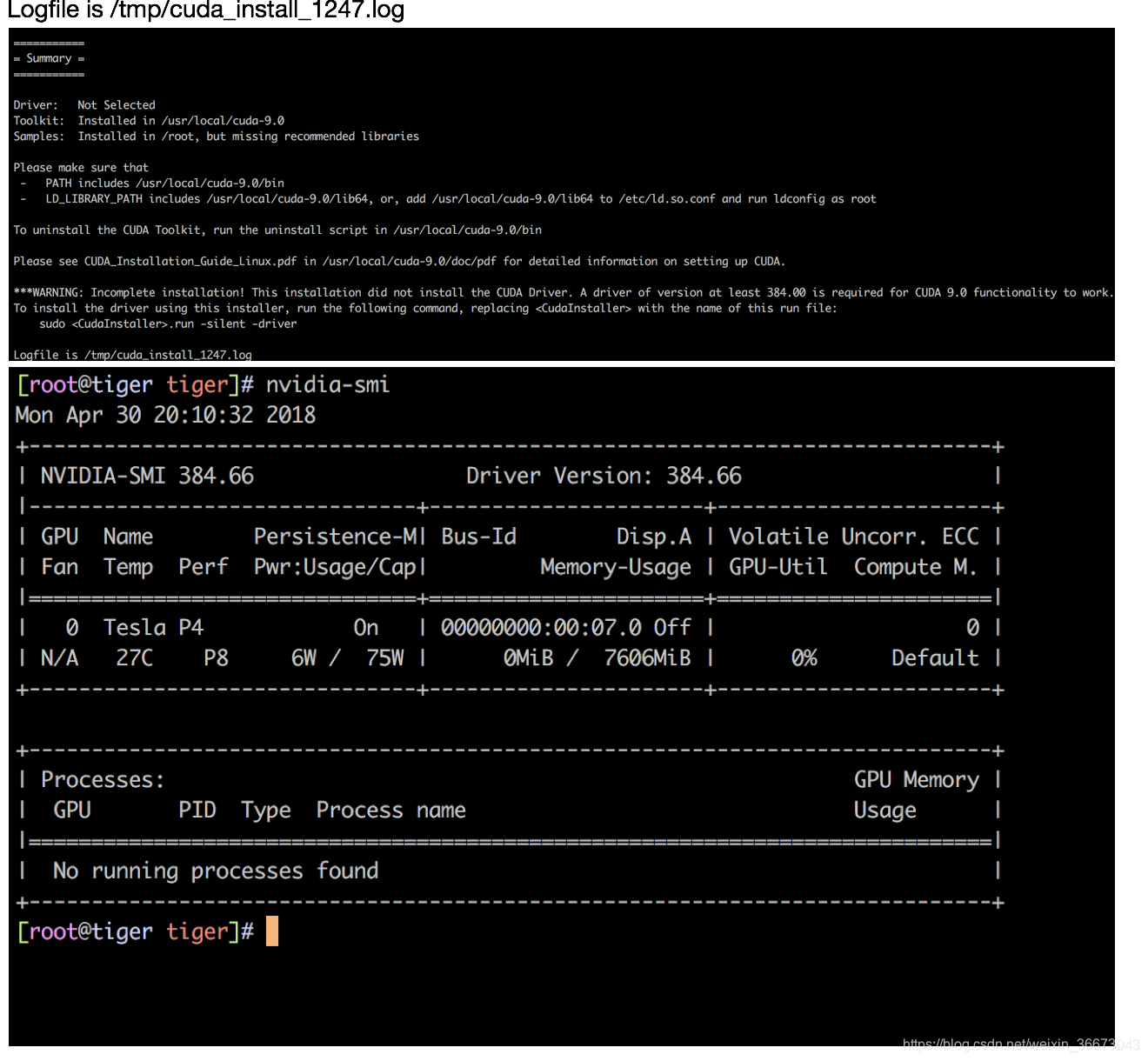The image size is (1148, 1061).
Task: Click the 'Please make sure that' line
Action: pyautogui.click(x=81, y=168)
